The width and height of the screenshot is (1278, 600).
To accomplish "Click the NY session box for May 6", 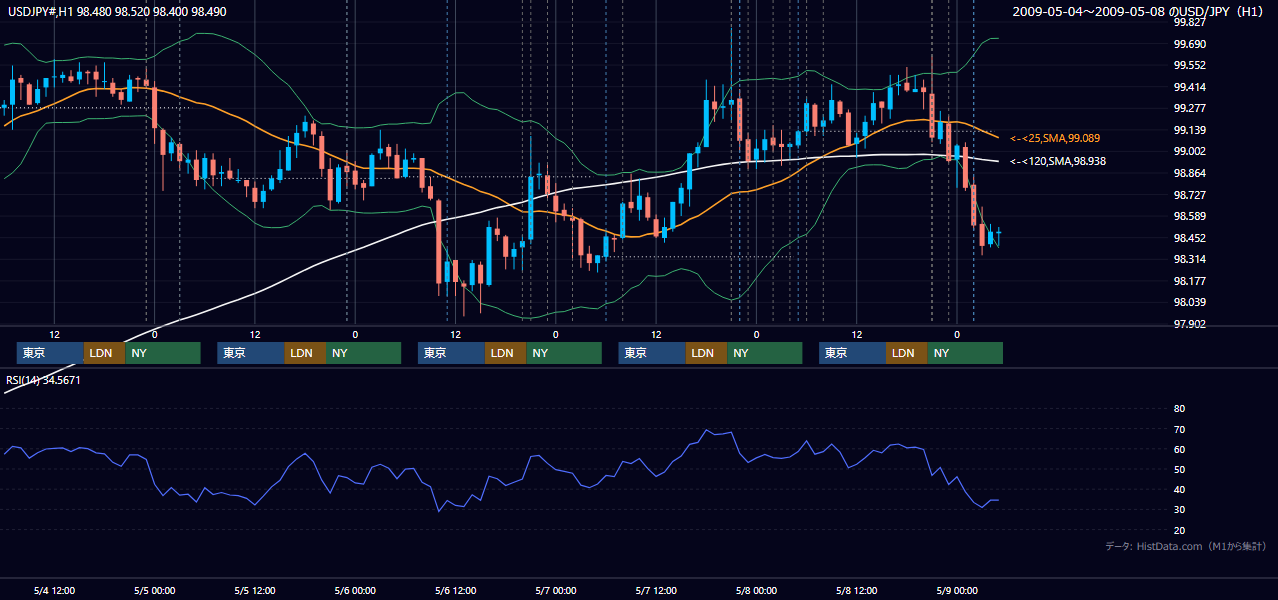I will [x=563, y=353].
